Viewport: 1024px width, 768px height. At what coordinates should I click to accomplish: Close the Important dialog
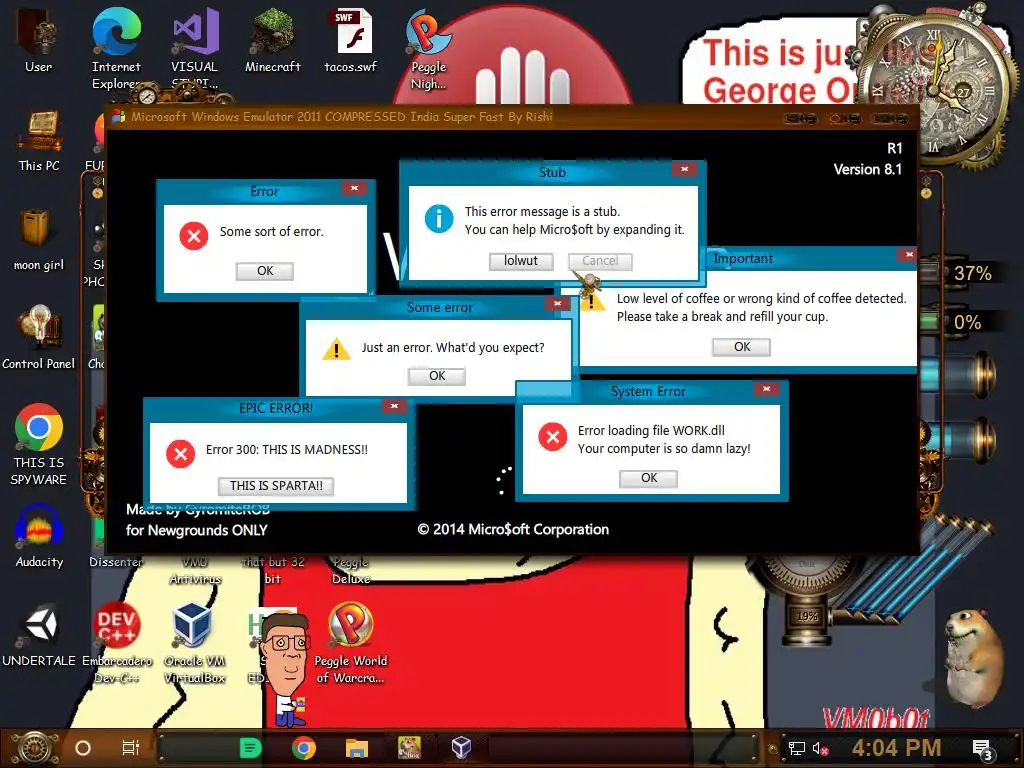(x=908, y=255)
